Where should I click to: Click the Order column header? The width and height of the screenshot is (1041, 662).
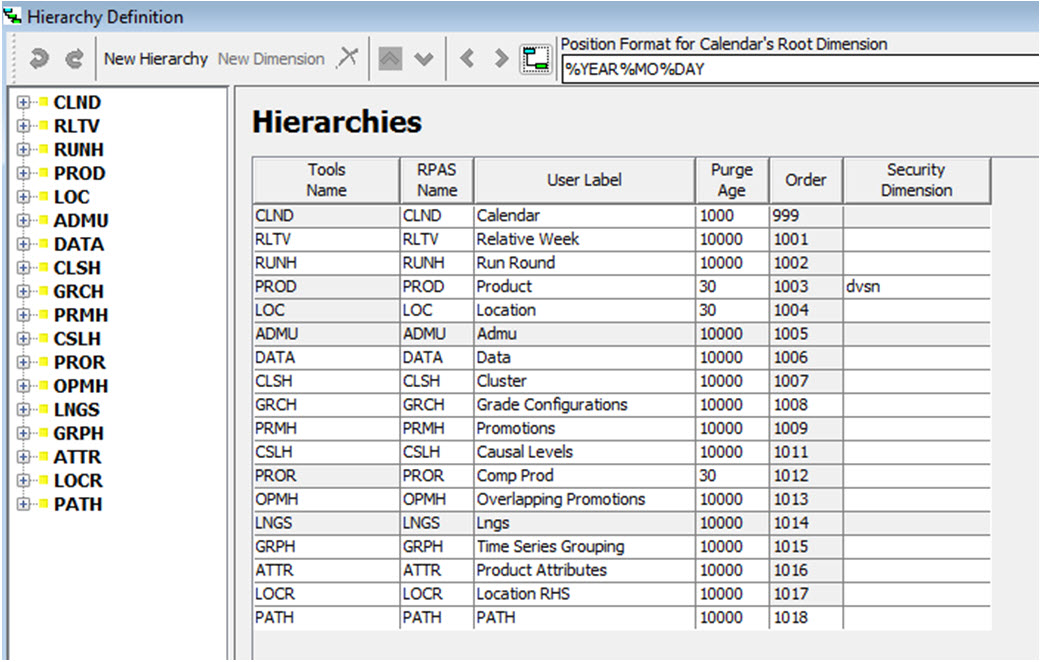(x=806, y=180)
